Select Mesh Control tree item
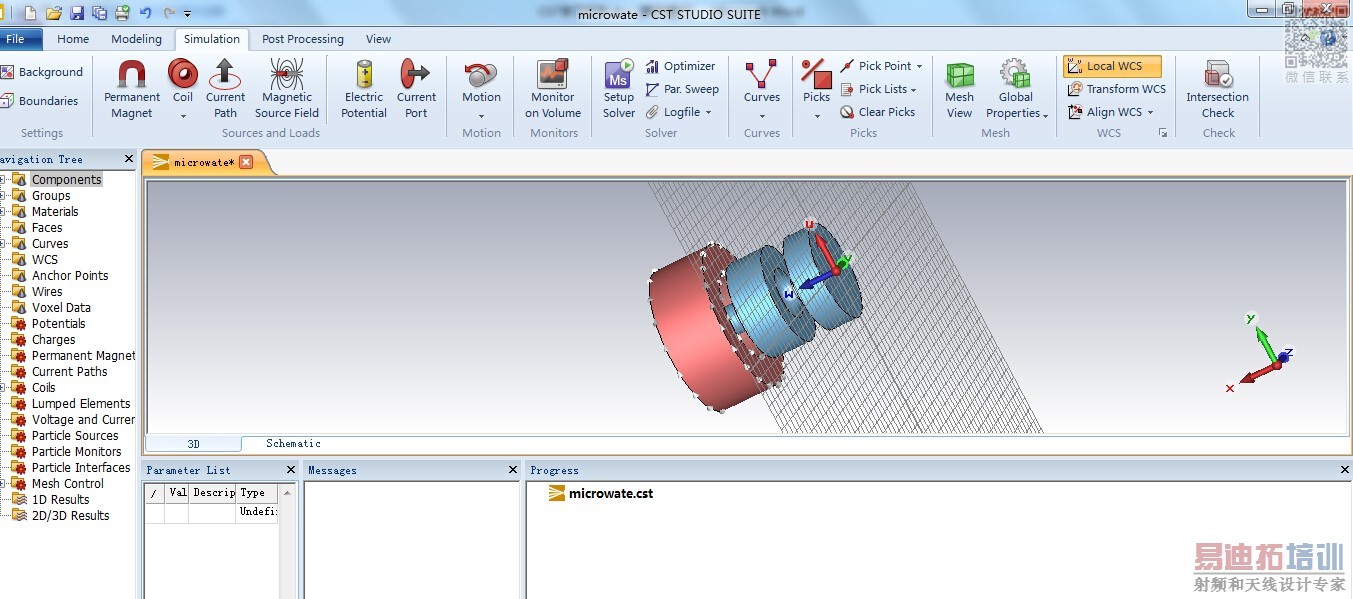Viewport: 1353px width, 599px height. click(x=68, y=484)
